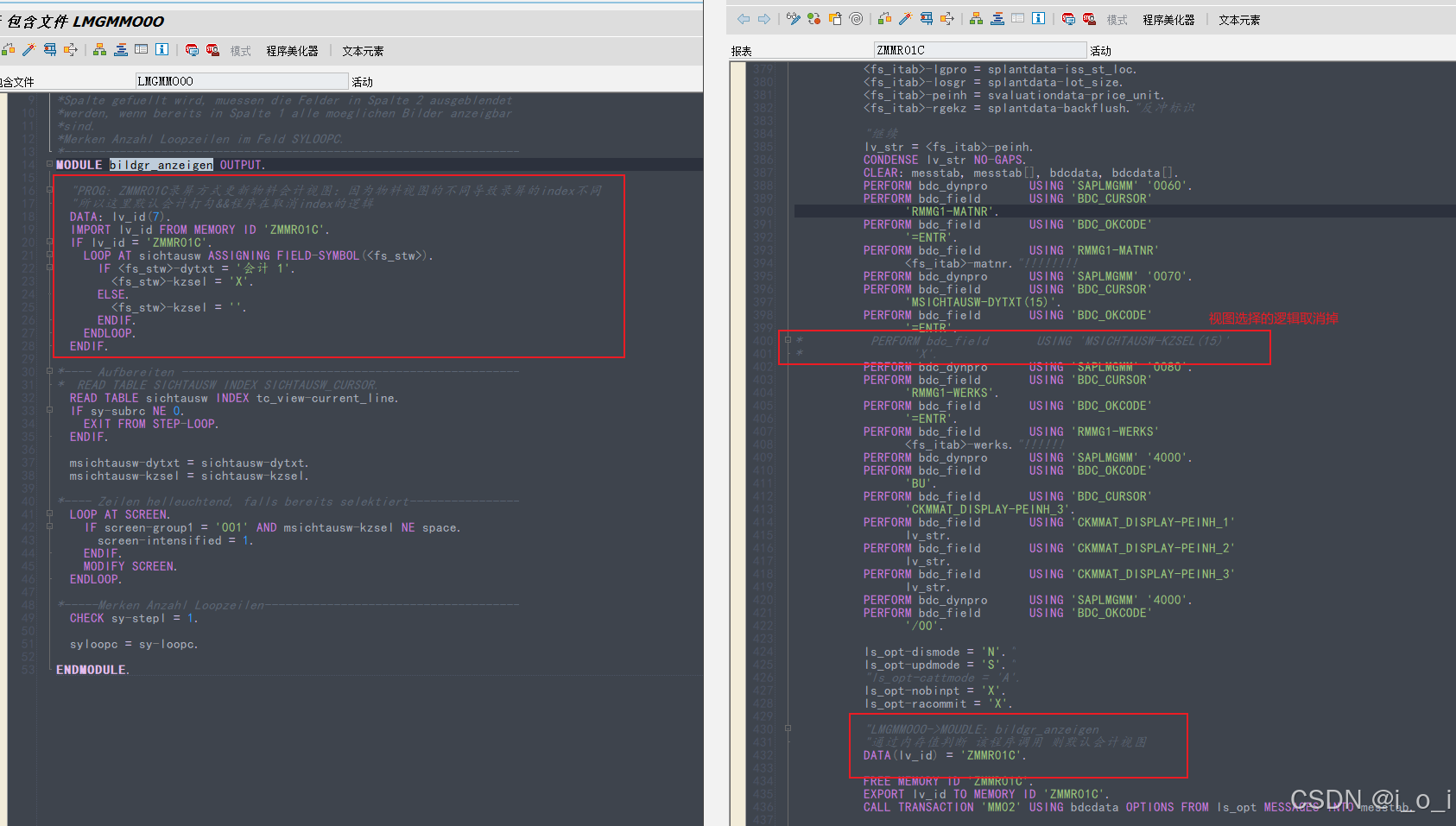Click the Direct Processing vise icon in LMGMMO00 window

point(49,50)
